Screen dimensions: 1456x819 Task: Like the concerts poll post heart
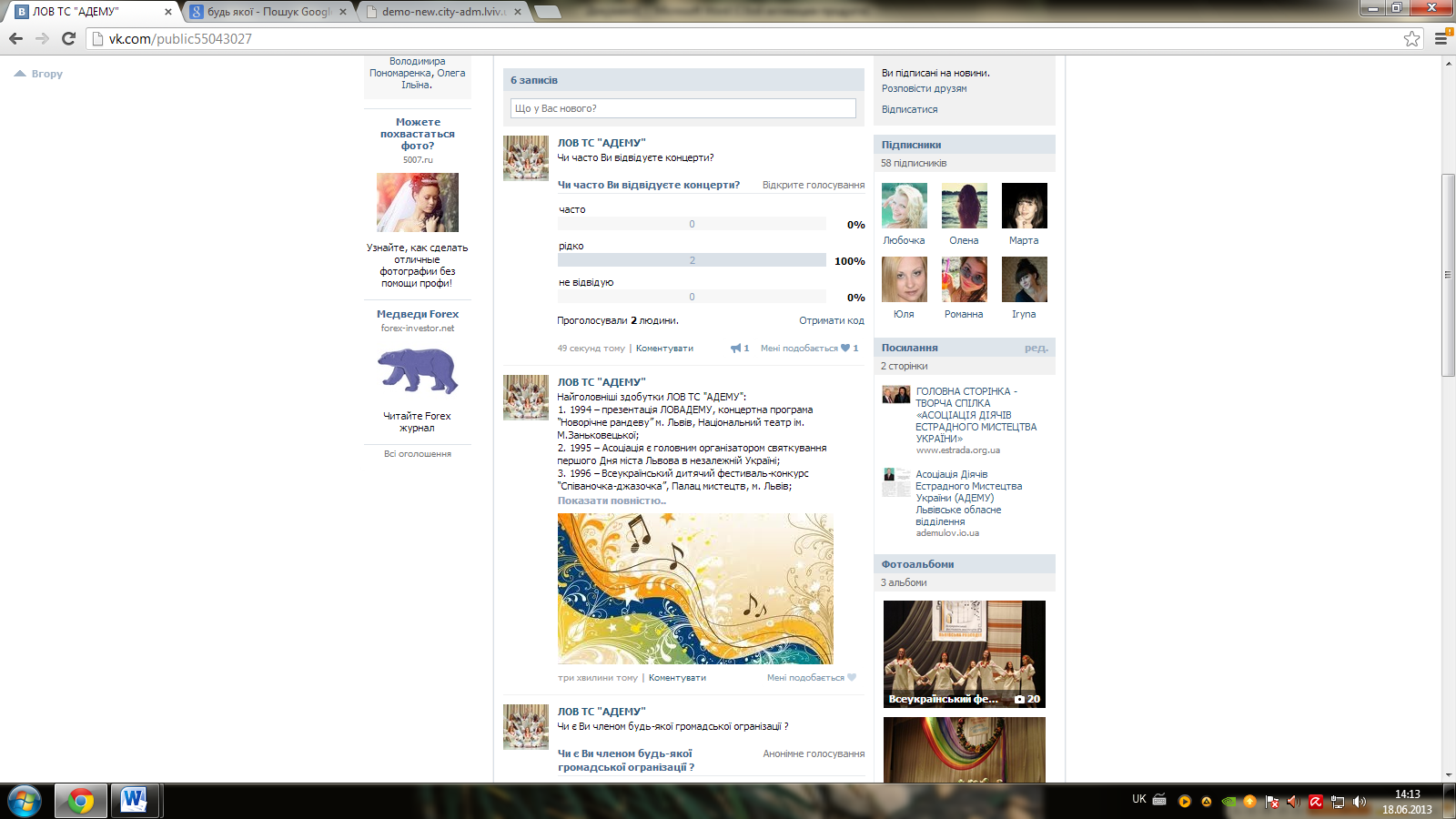click(x=845, y=349)
